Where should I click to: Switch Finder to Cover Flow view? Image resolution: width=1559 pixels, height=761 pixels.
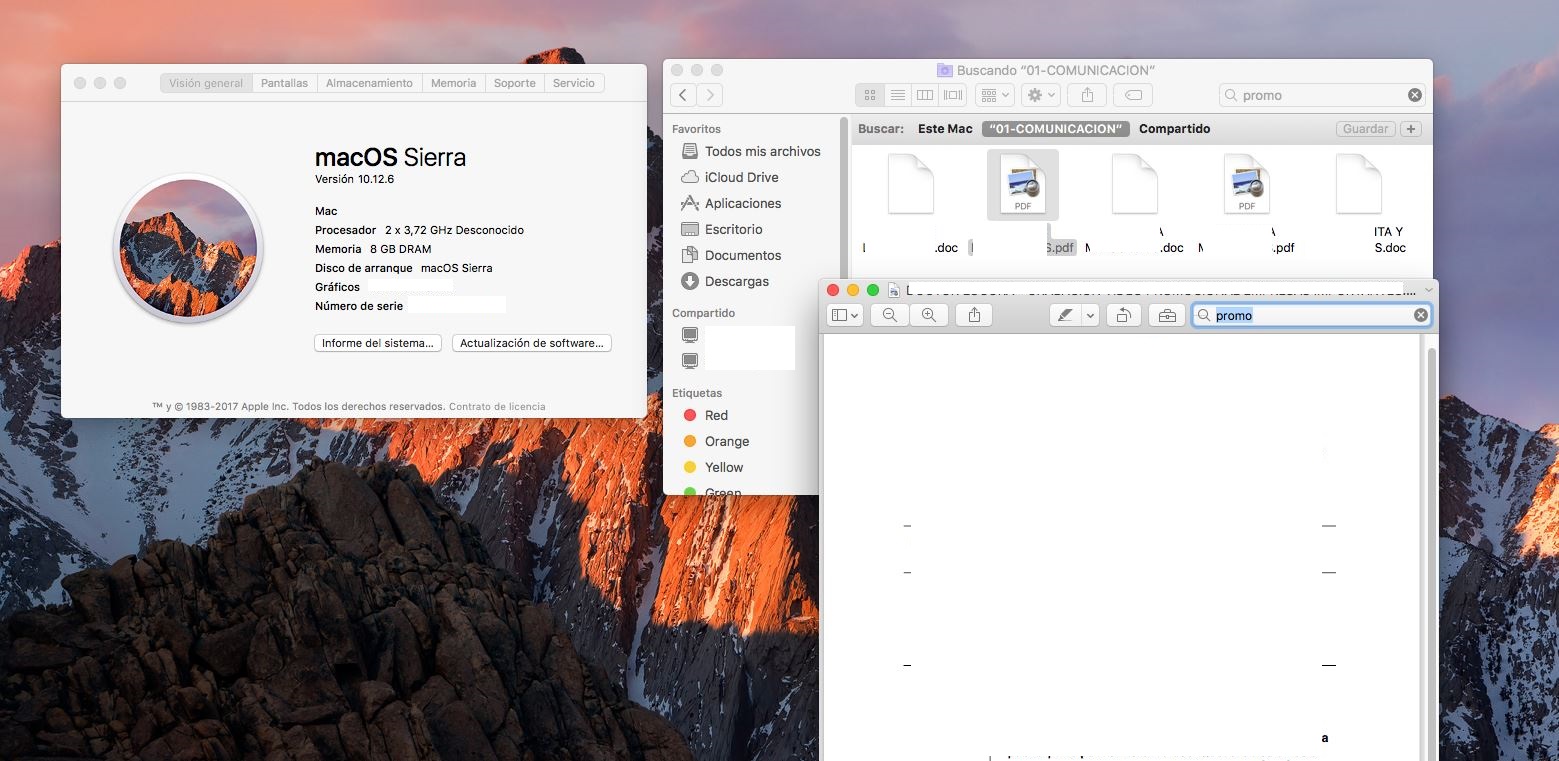coord(953,95)
